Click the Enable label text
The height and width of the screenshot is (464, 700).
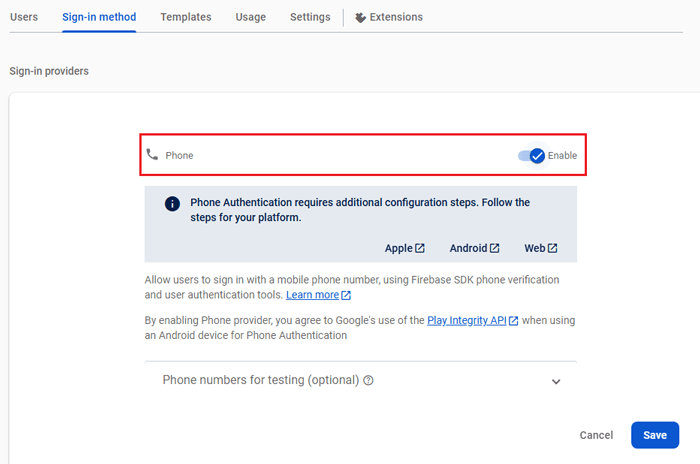click(562, 155)
